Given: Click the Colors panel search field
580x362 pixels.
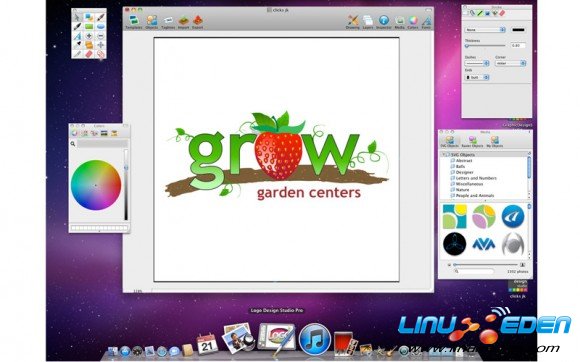Looking at the screenshot, I should (x=102, y=144).
